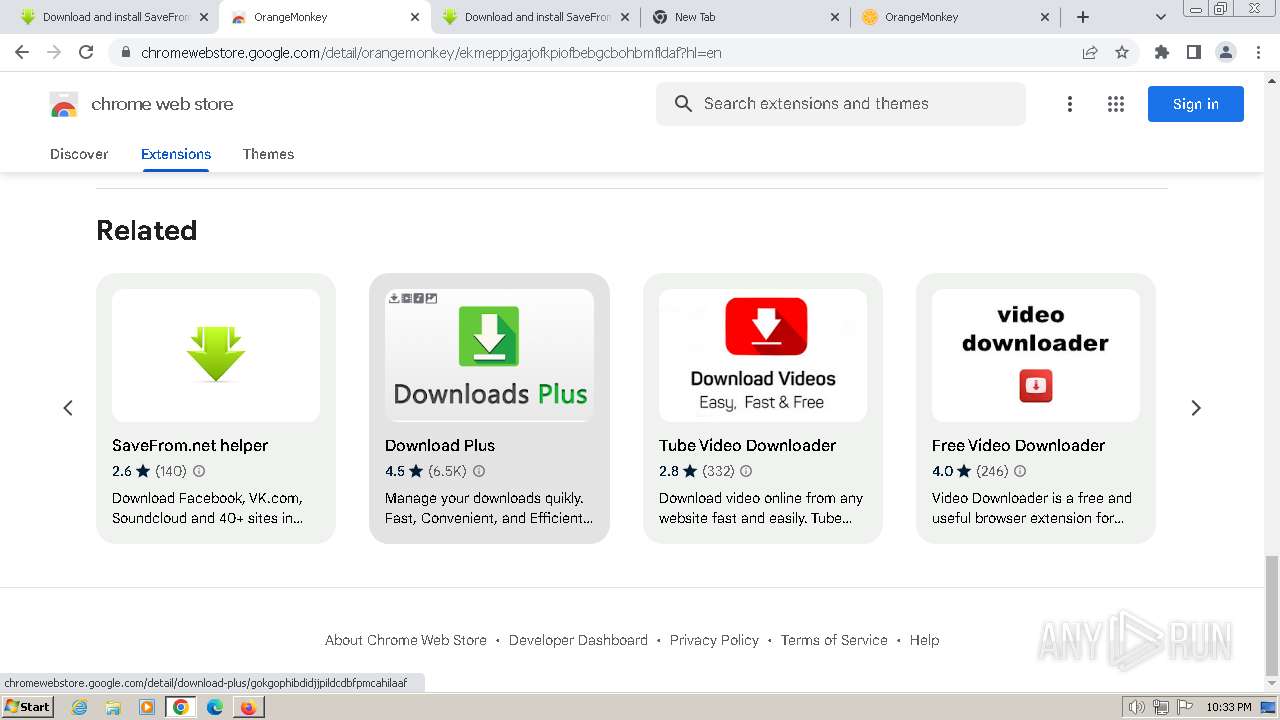Click the taskbar media player icon

147,707
